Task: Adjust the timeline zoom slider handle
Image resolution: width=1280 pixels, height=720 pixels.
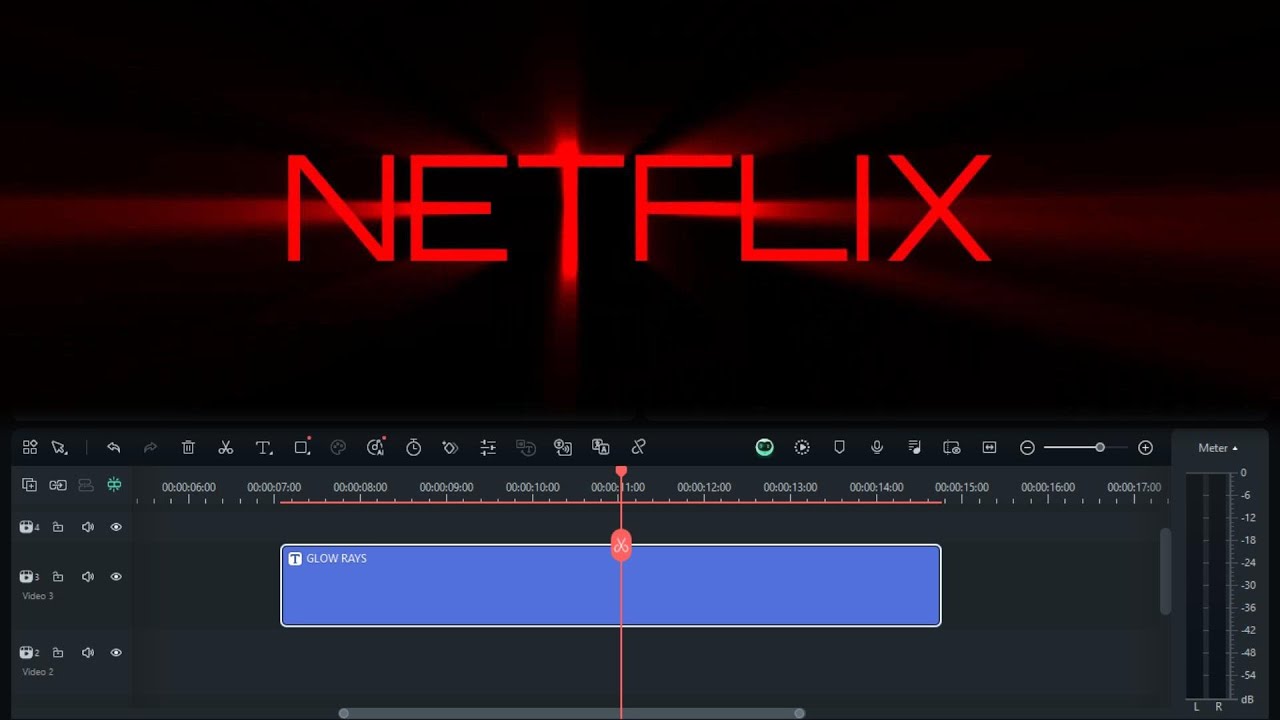Action: point(1100,448)
